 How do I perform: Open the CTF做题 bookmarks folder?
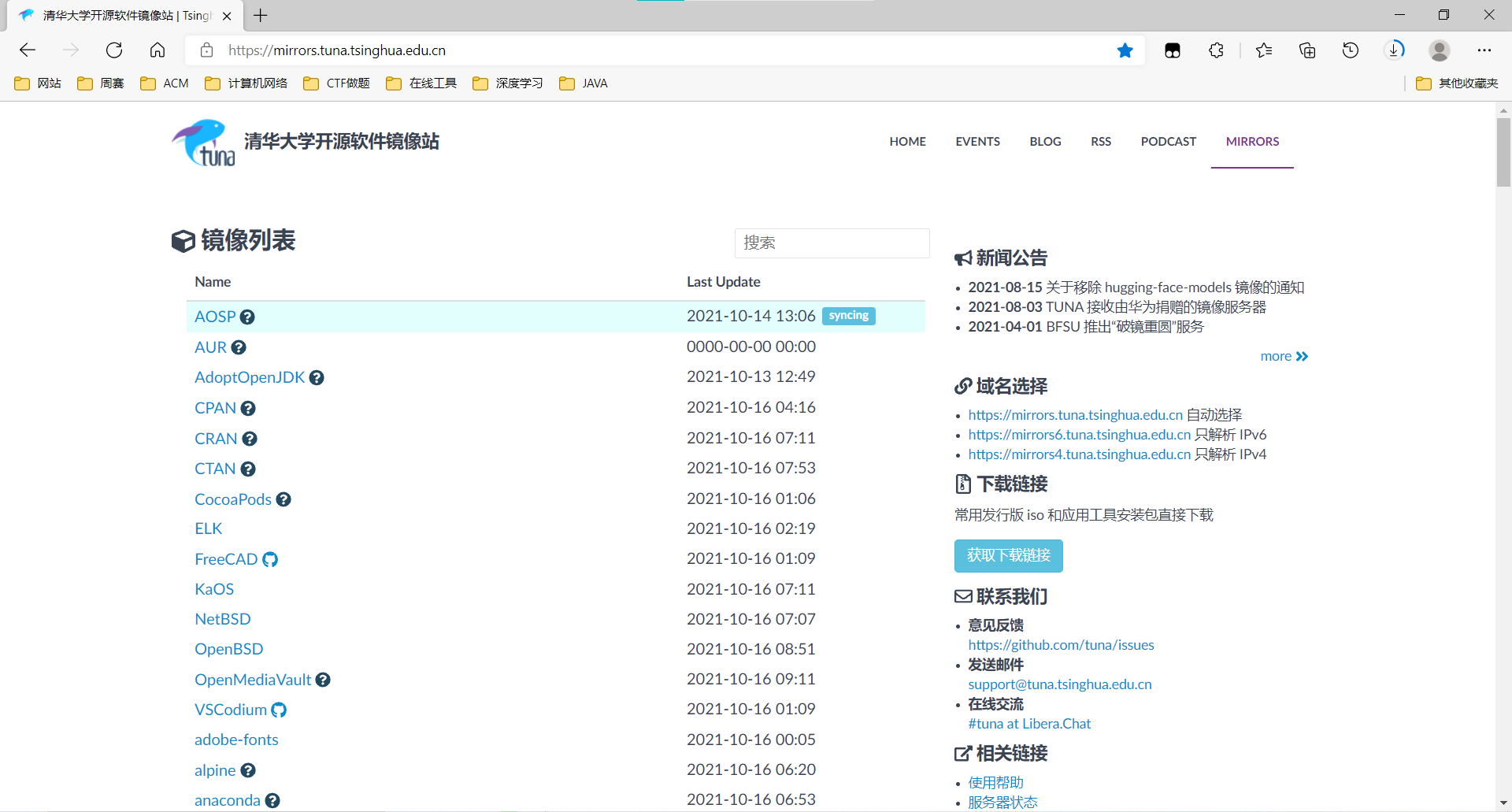pos(336,83)
